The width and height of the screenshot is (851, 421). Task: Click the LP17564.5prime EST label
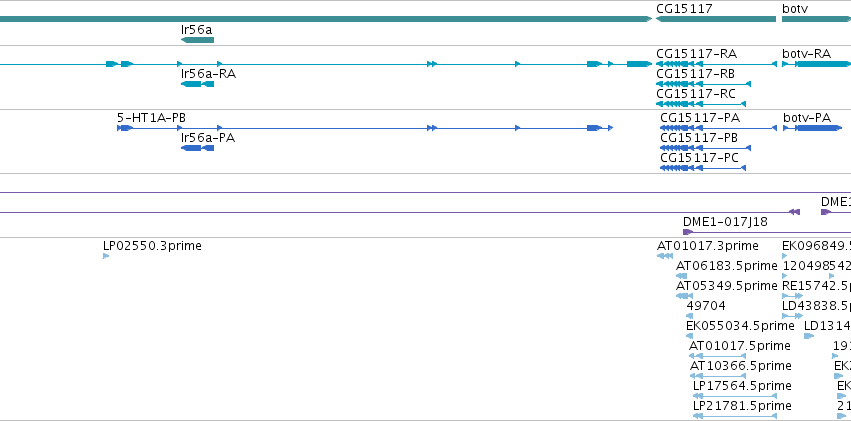point(742,385)
